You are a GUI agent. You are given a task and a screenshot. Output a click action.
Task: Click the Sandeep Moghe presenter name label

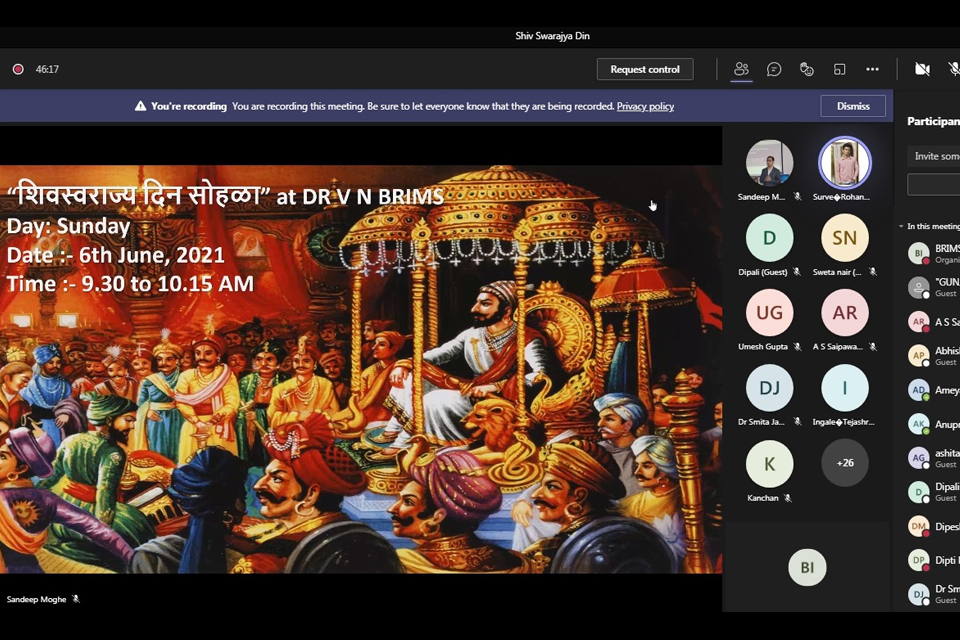point(36,599)
